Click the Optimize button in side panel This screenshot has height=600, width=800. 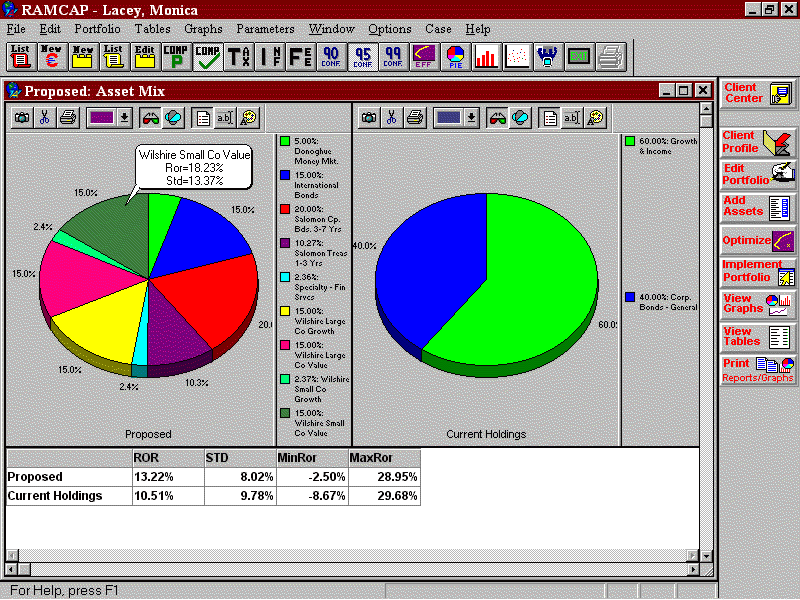pyautogui.click(x=758, y=240)
